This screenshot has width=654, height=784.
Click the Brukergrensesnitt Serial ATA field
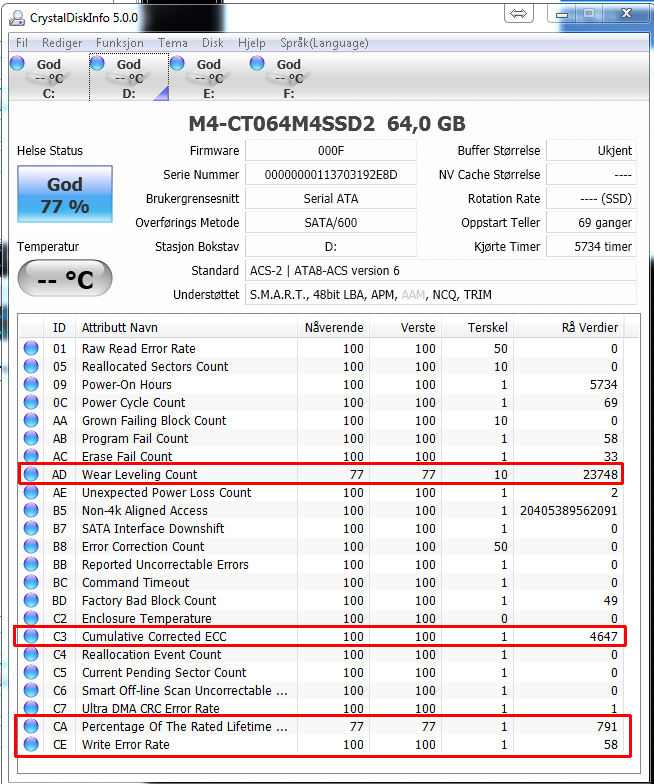point(330,198)
